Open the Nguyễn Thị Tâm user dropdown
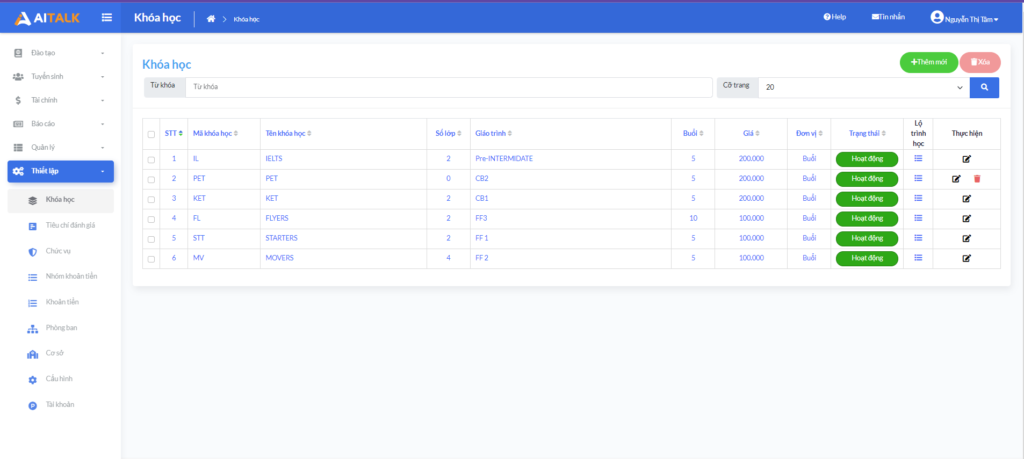The image size is (1024, 459). pyautogui.click(x=964, y=18)
